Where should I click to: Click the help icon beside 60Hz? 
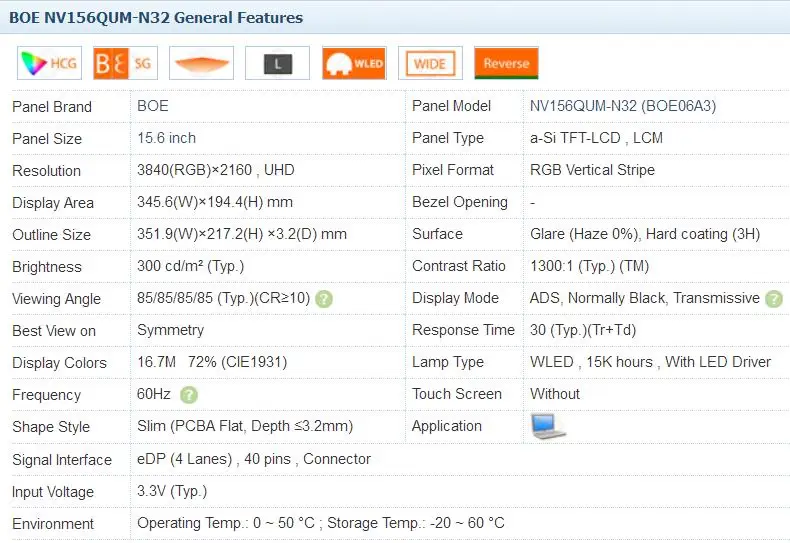[x=189, y=395]
